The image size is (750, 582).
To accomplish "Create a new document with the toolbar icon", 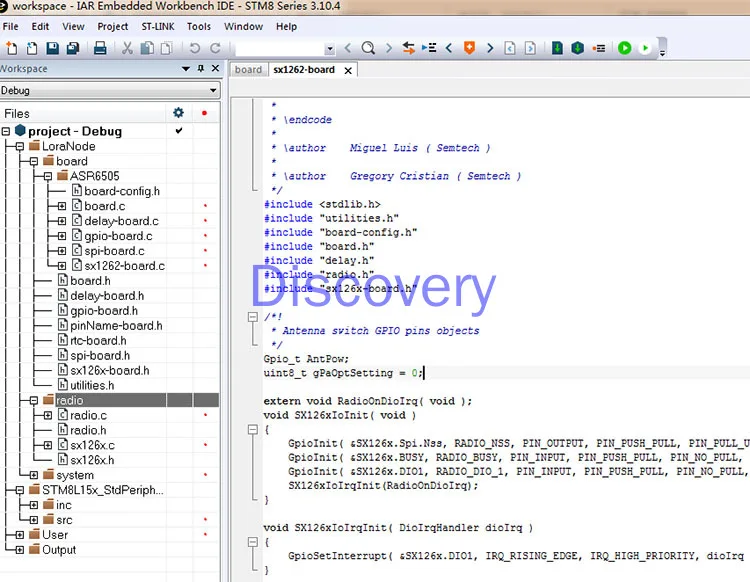I will click(x=11, y=48).
